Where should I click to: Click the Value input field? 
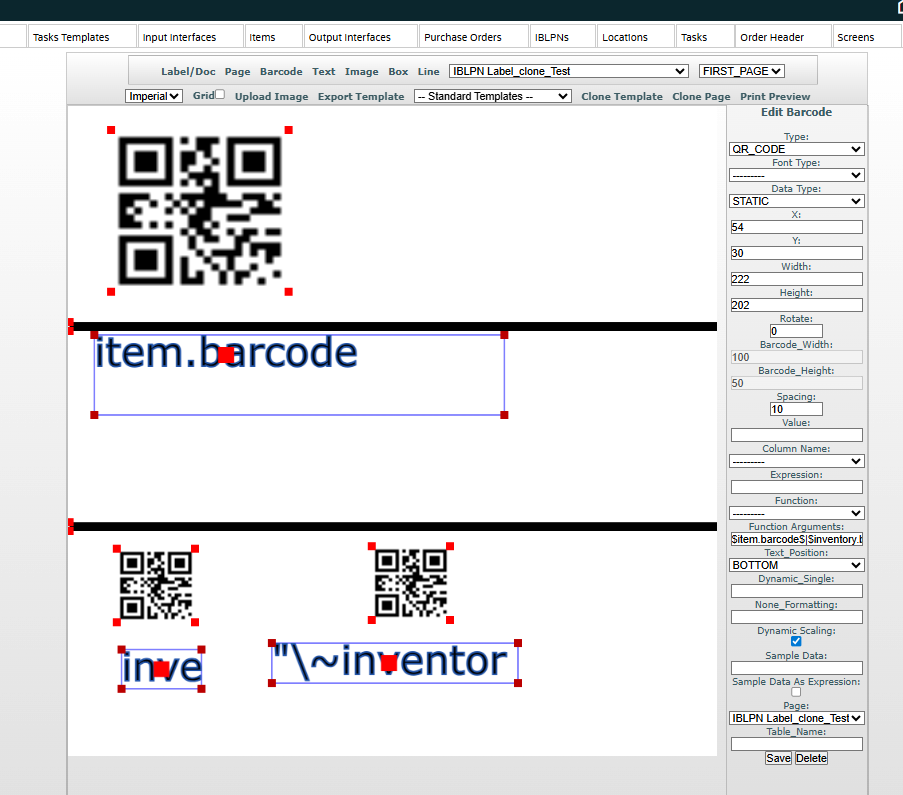point(796,435)
